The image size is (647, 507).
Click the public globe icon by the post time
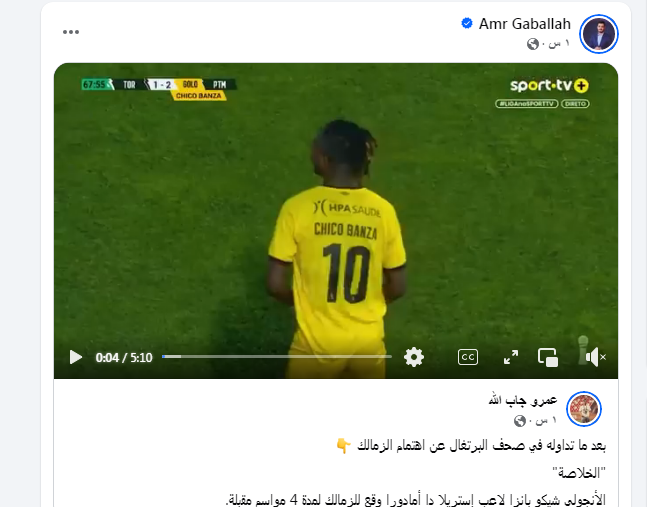(533, 44)
